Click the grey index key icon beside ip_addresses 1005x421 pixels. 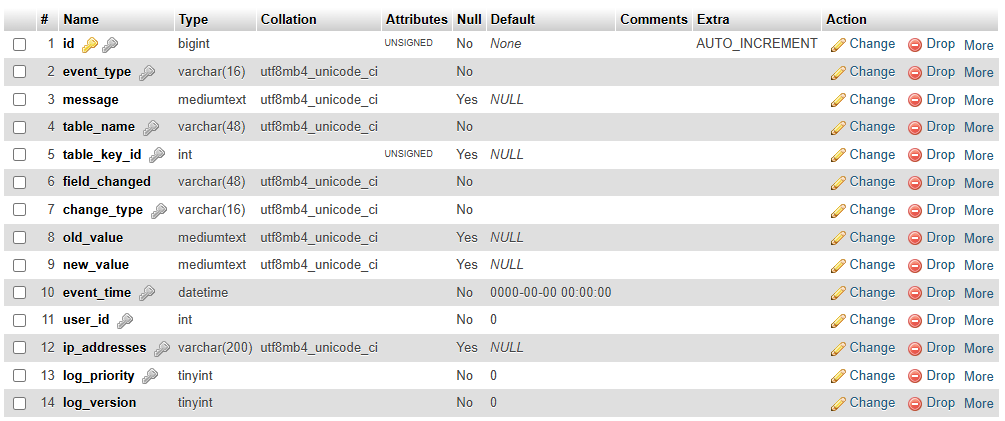(x=162, y=349)
